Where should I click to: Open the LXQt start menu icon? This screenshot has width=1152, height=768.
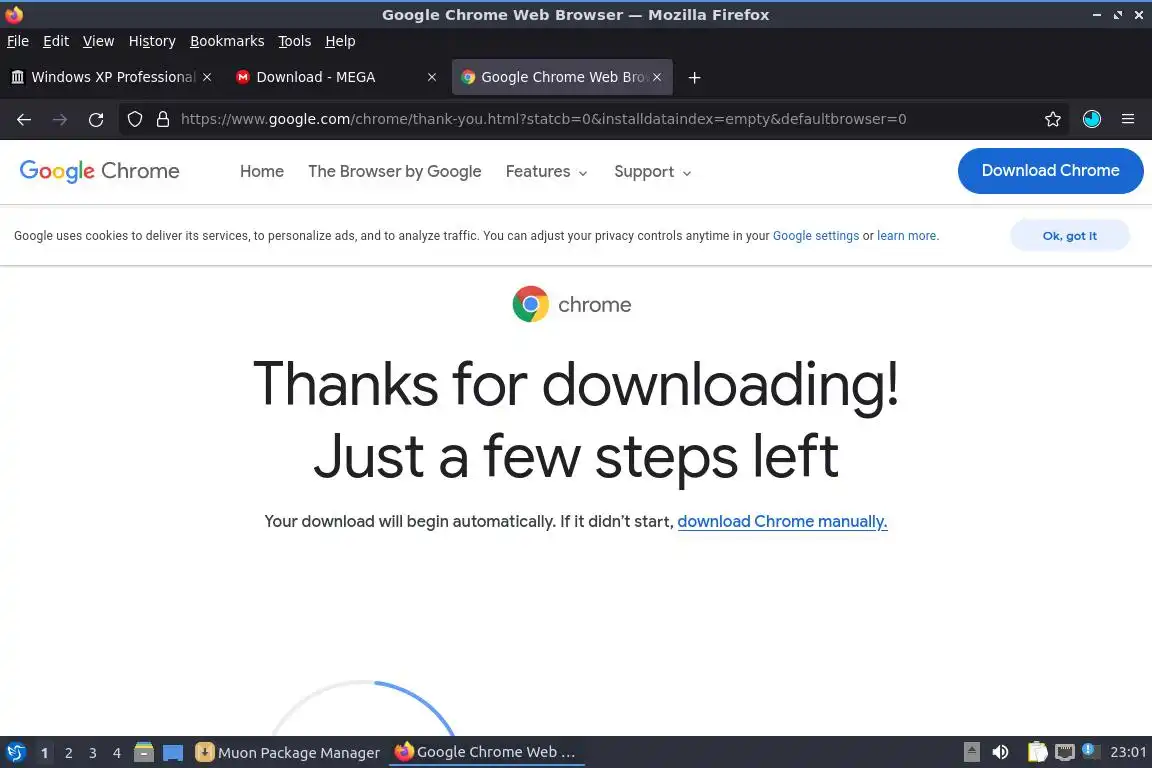pyautogui.click(x=15, y=752)
